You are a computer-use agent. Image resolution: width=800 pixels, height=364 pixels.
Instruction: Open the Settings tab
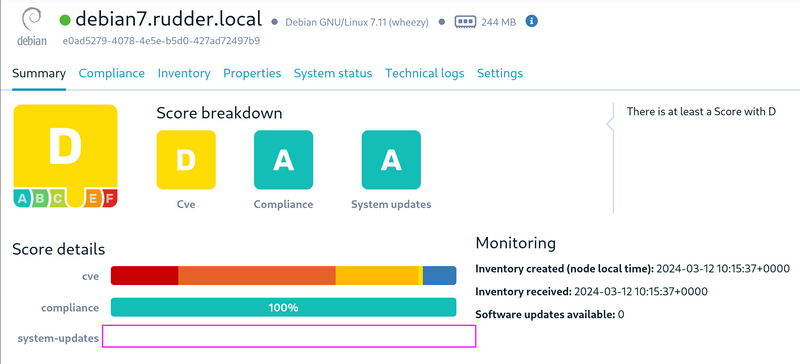500,74
